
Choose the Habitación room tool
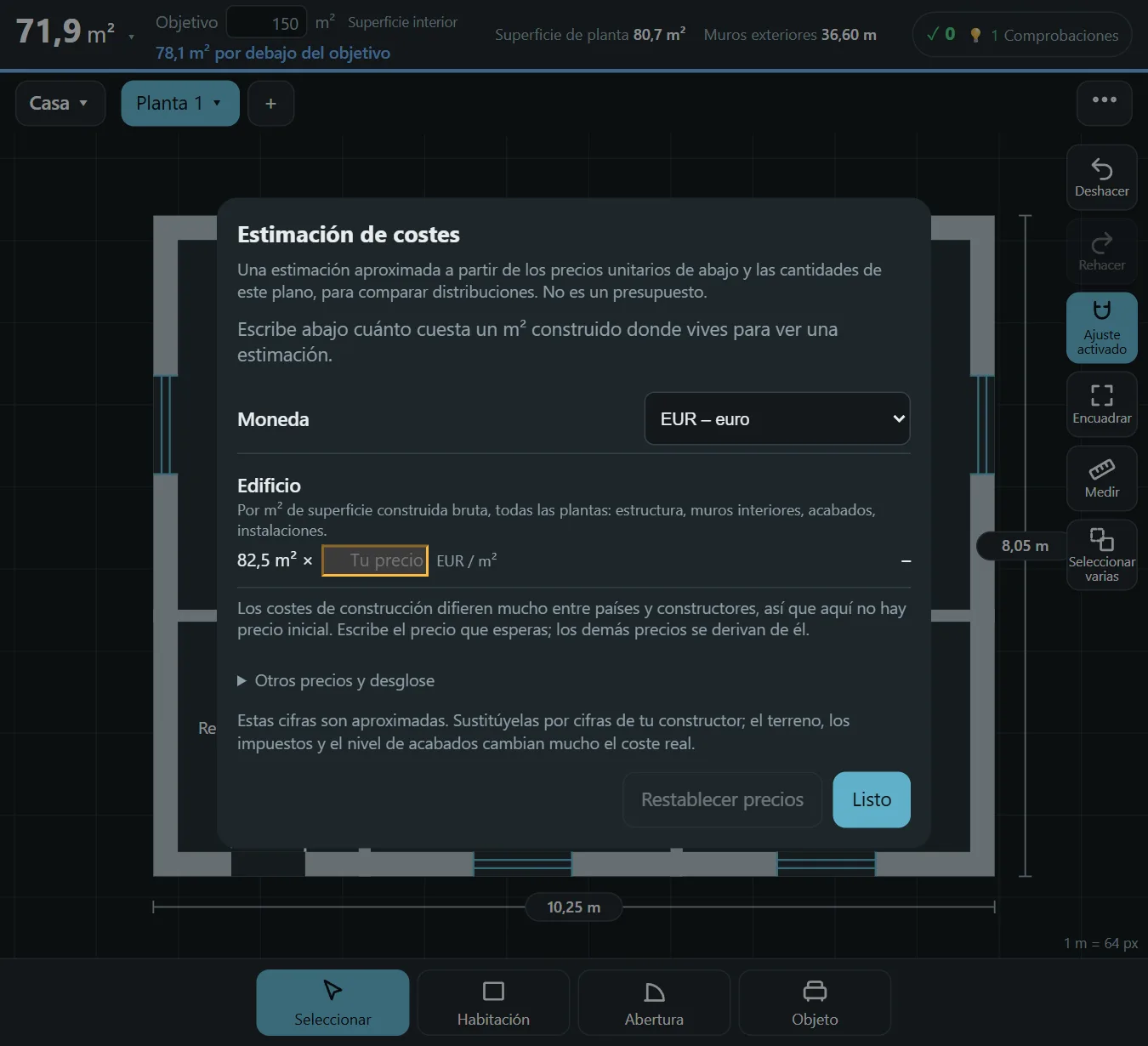pyautogui.click(x=493, y=1003)
